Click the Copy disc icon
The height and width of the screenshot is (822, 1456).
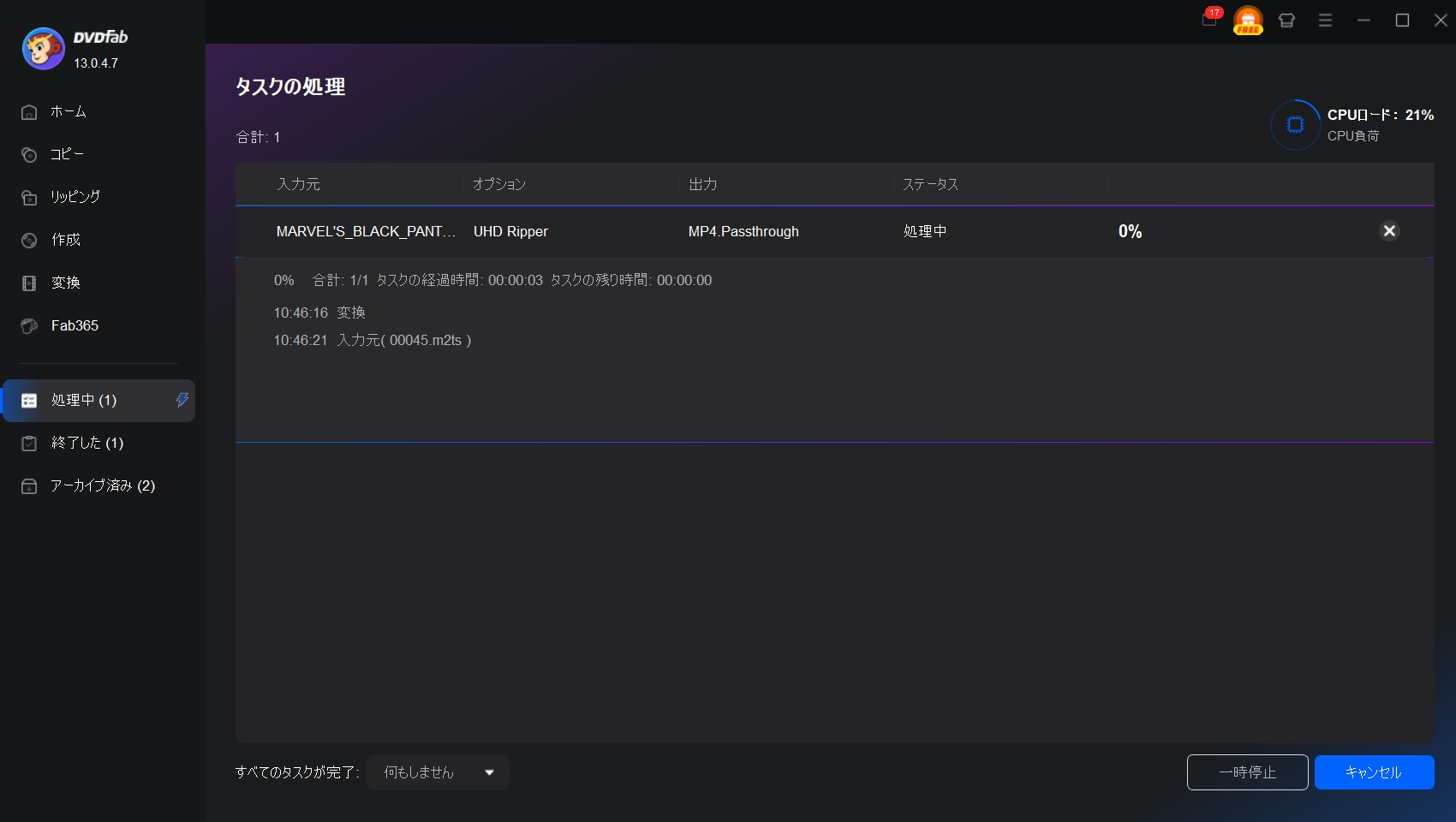tap(29, 155)
